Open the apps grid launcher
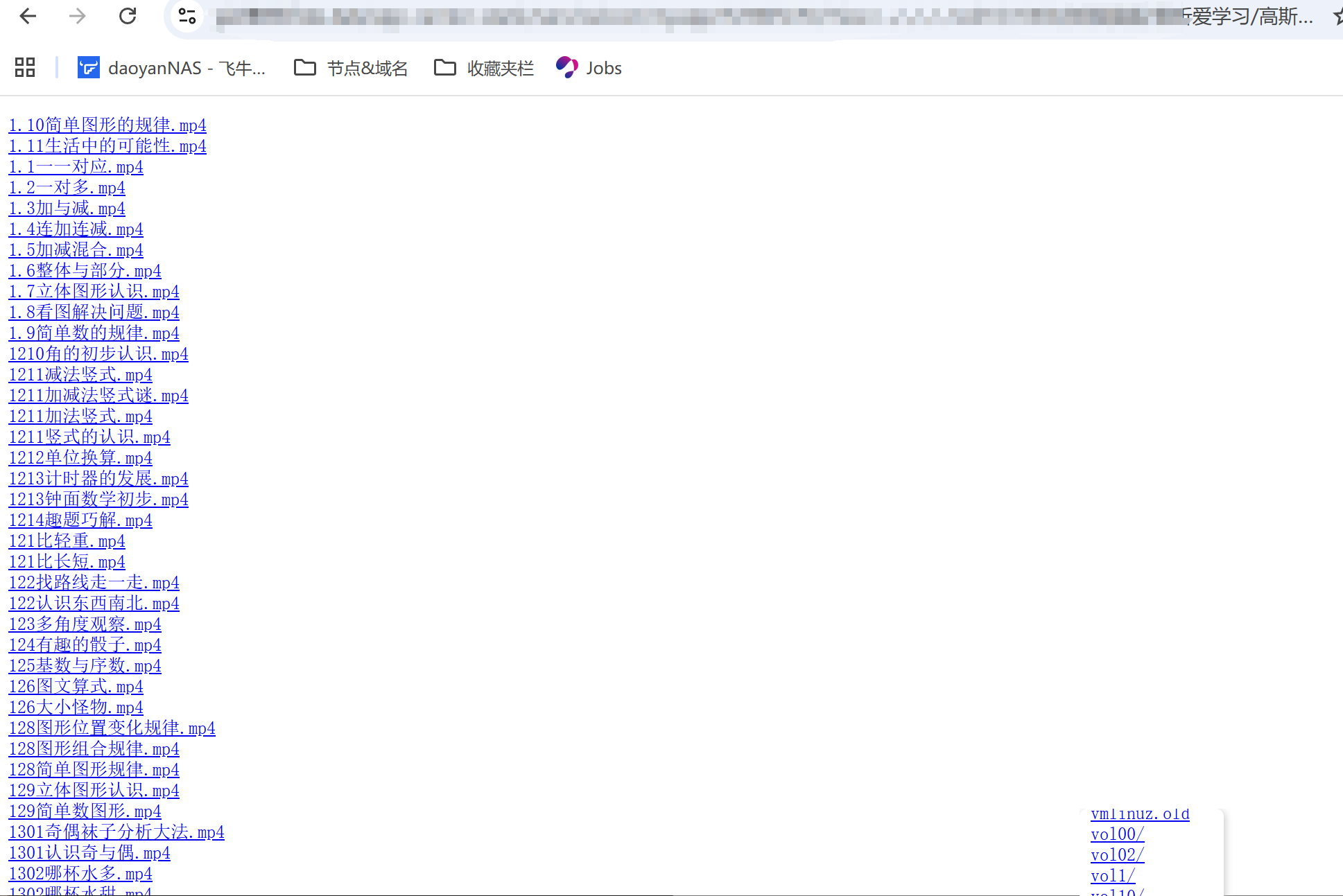1343x896 pixels. point(25,67)
